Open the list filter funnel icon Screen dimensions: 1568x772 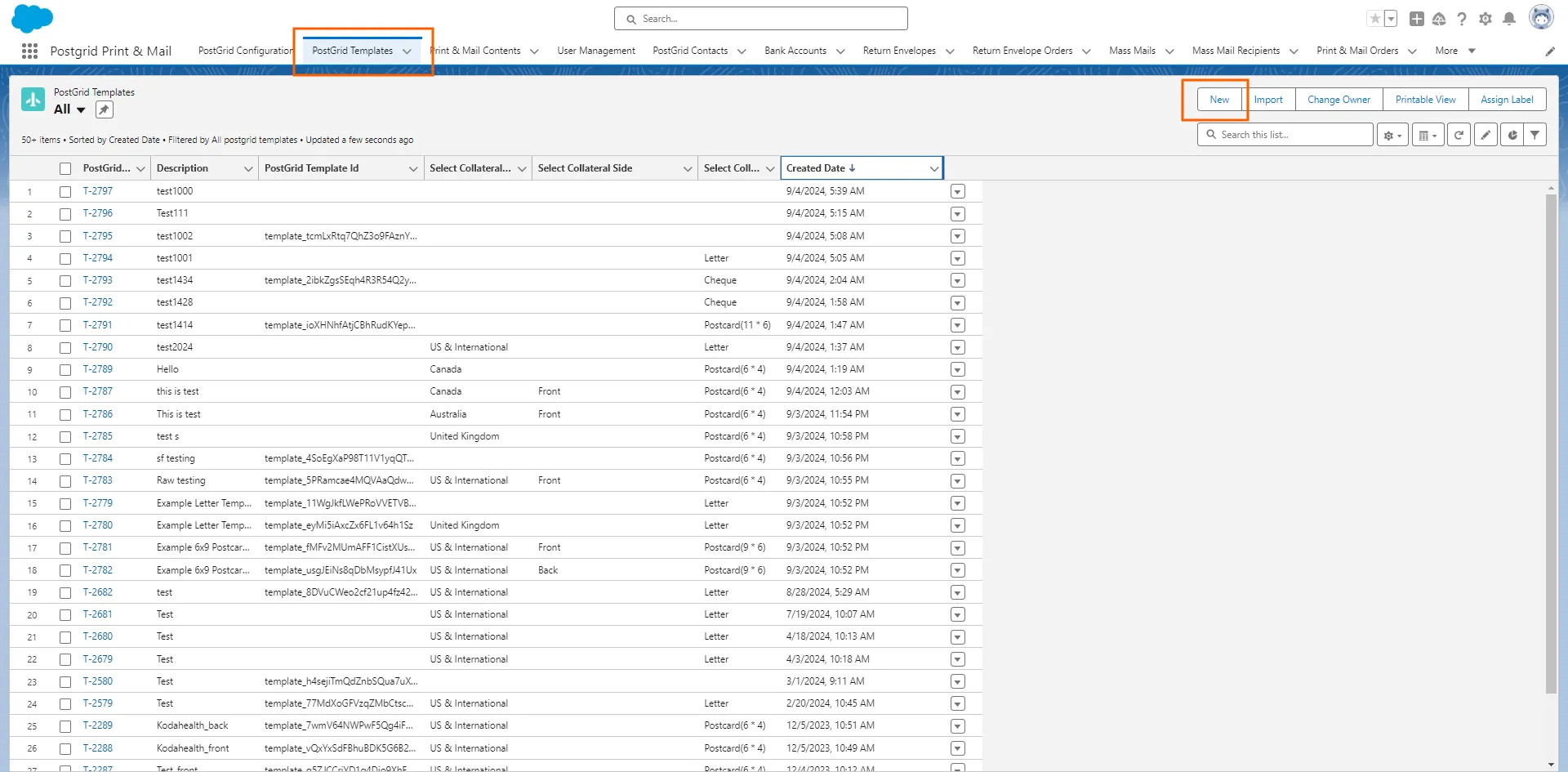pos(1535,135)
